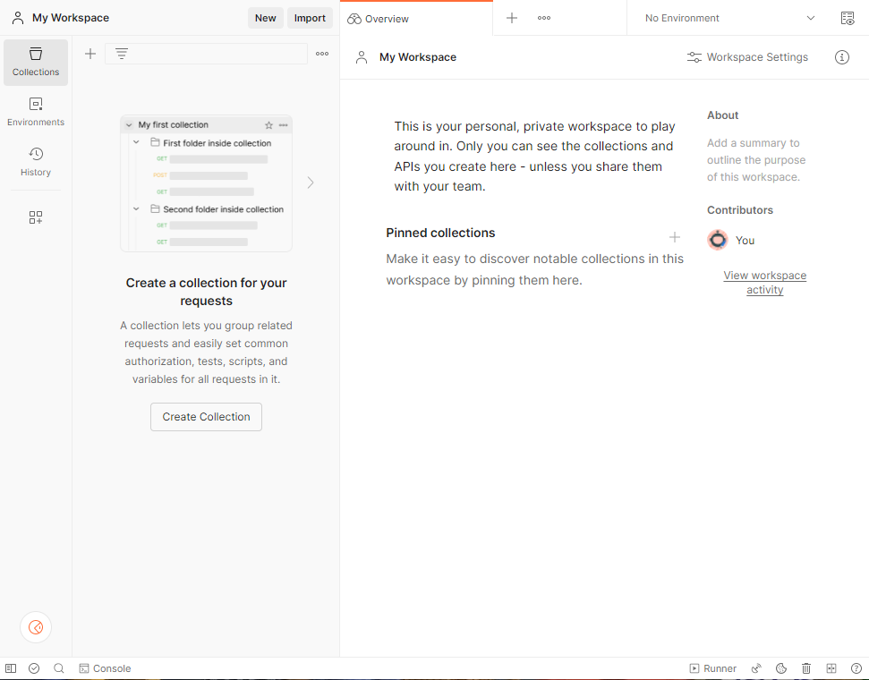Image resolution: width=869 pixels, height=680 pixels.
Task: Open Find and Replace search icon
Action: coord(59,668)
